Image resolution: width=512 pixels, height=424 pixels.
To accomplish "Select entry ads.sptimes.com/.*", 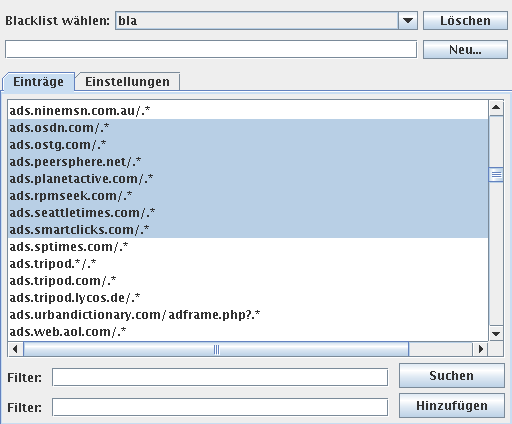I will coord(248,246).
